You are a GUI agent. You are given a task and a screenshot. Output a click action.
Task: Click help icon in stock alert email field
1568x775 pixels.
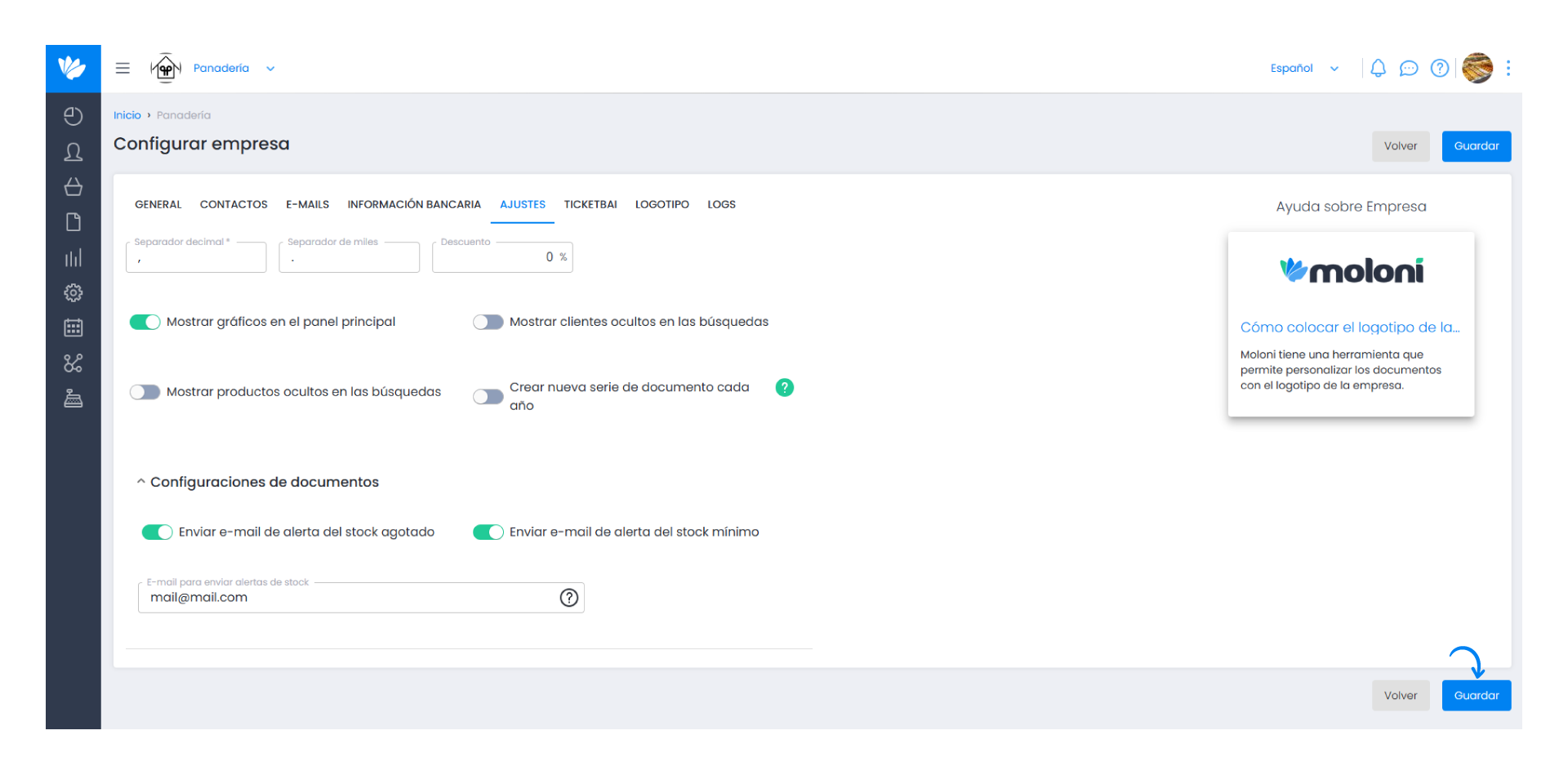point(569,598)
